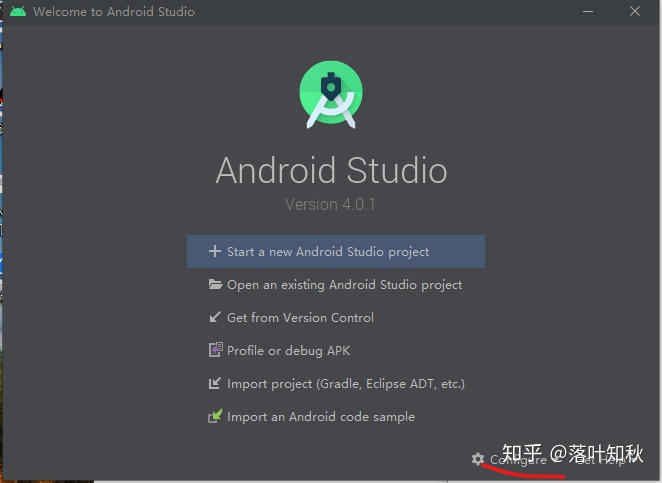Import project (Gradle, Eclipse ADT, etc.)
The width and height of the screenshot is (662, 483).
click(x=336, y=384)
